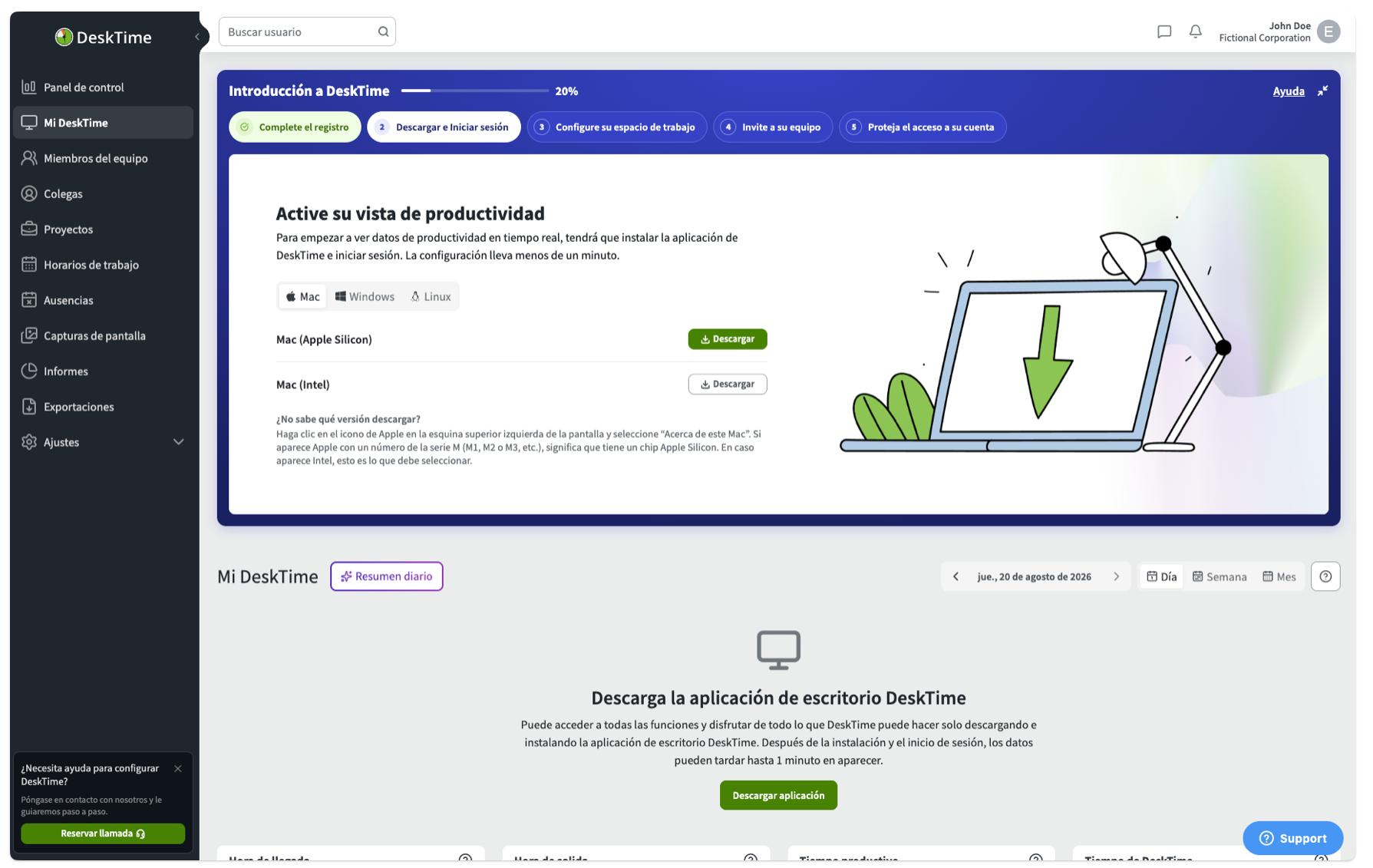Screen dimensions: 1373x868
Task: Click the search magnifier icon
Action: coord(383,31)
